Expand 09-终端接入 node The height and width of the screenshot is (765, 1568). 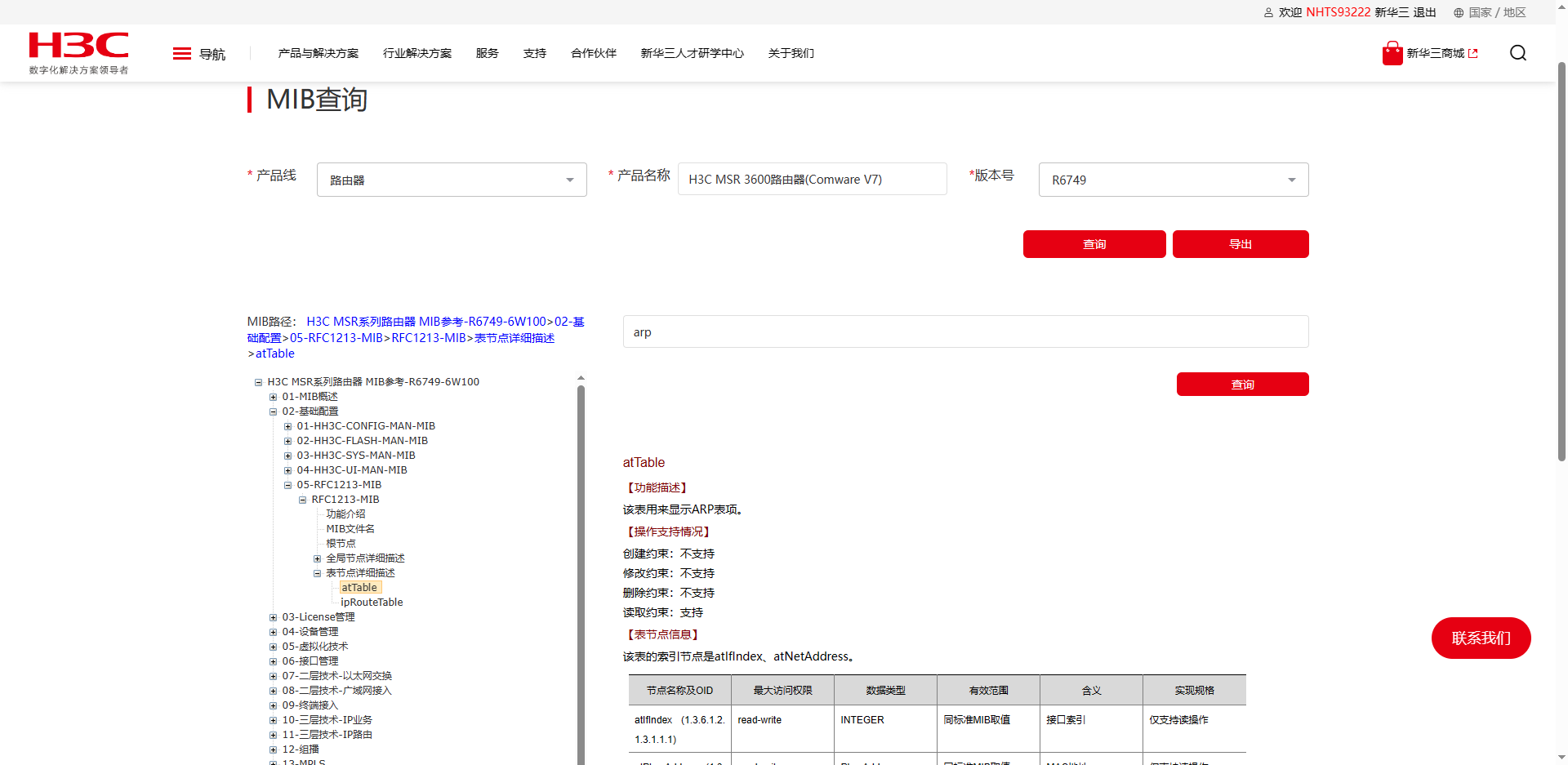point(273,705)
